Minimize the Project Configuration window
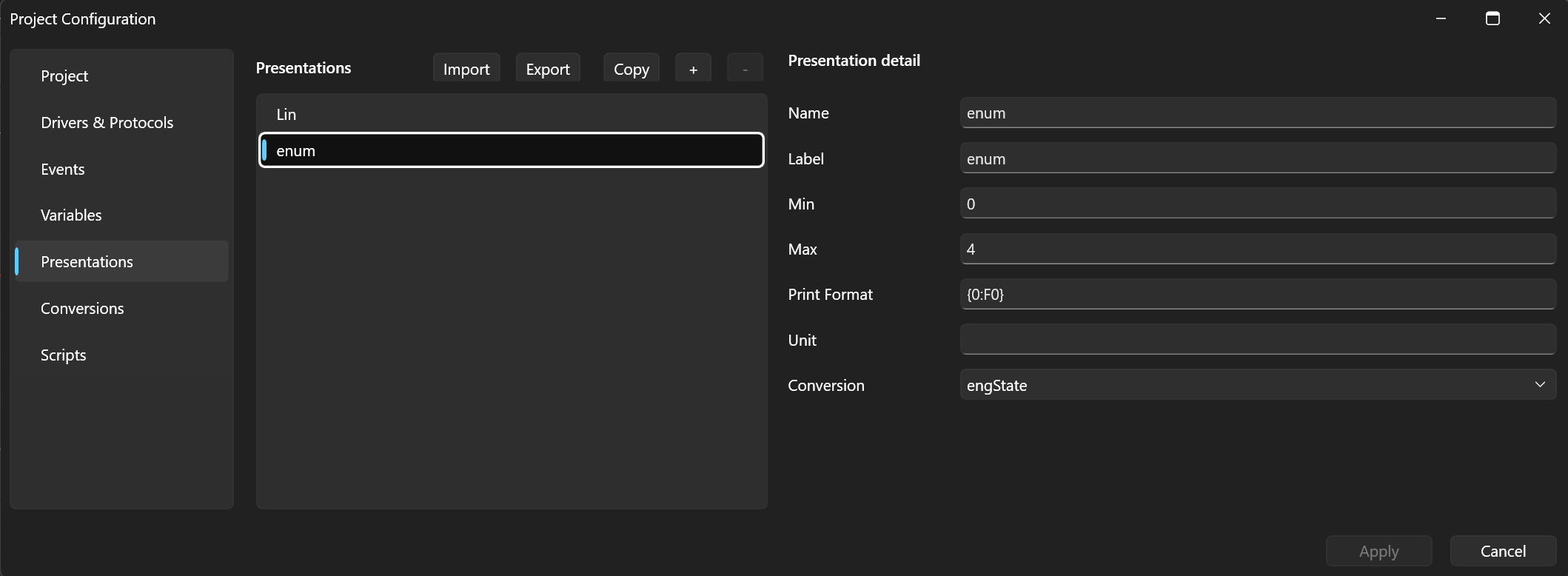Image resolution: width=1568 pixels, height=576 pixels. [x=1441, y=19]
